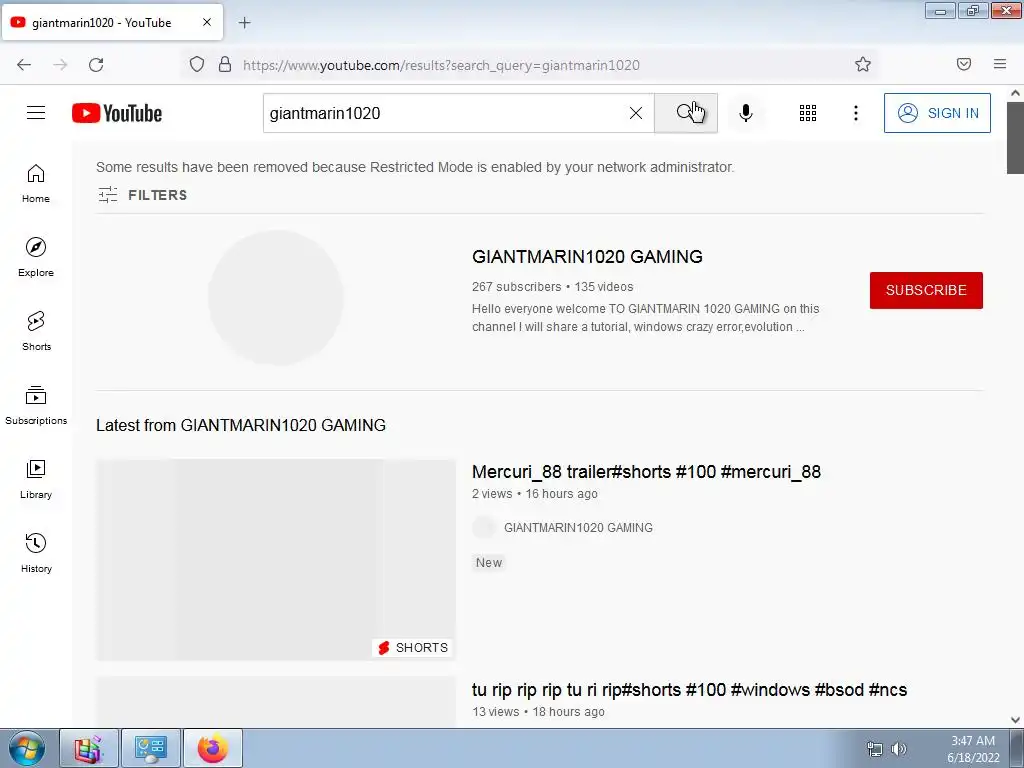
Task: Click '13 views • 18 hours ago' text
Action: click(539, 712)
